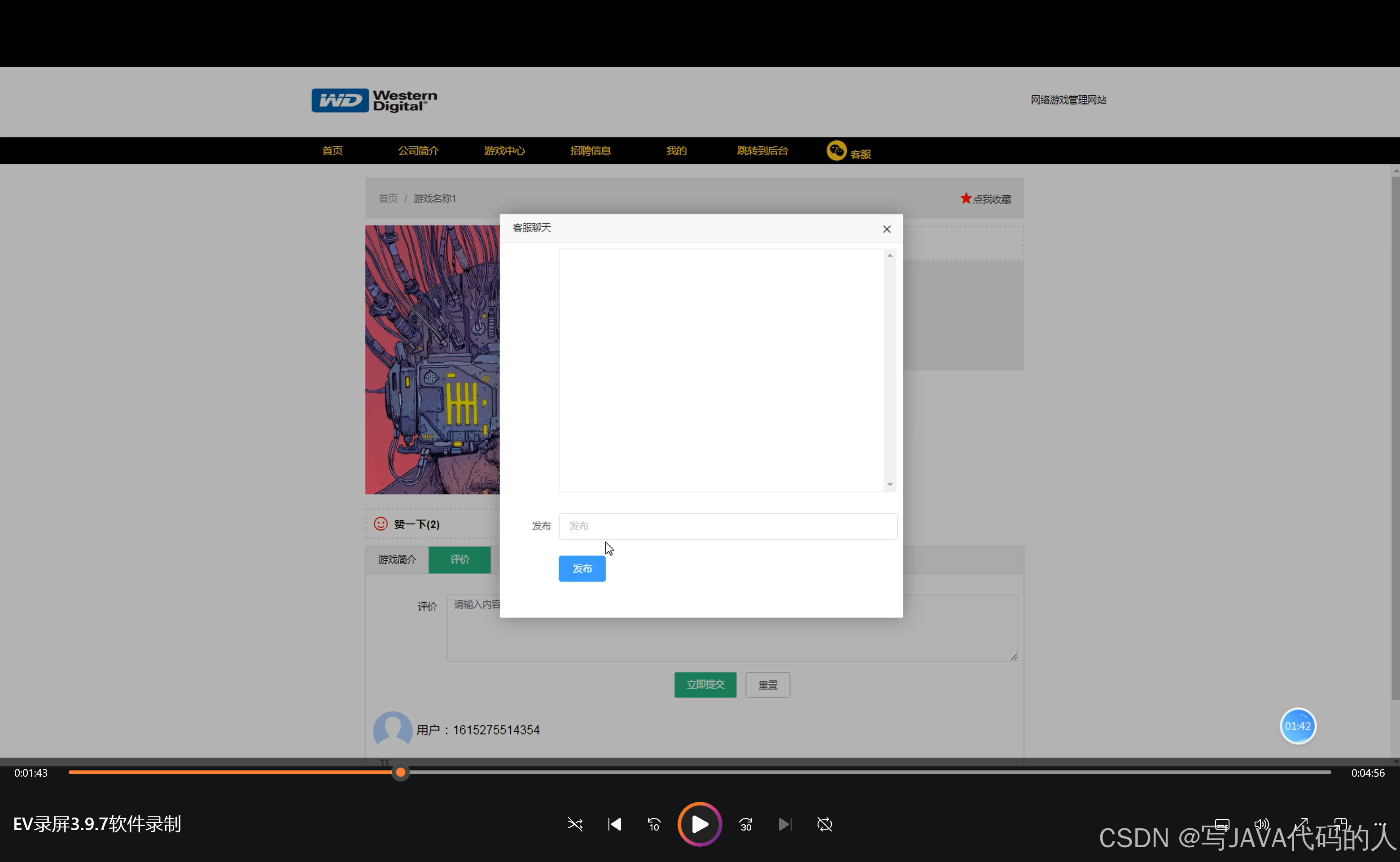
Task: Switch to the 游戏简介 tab
Action: tap(397, 560)
